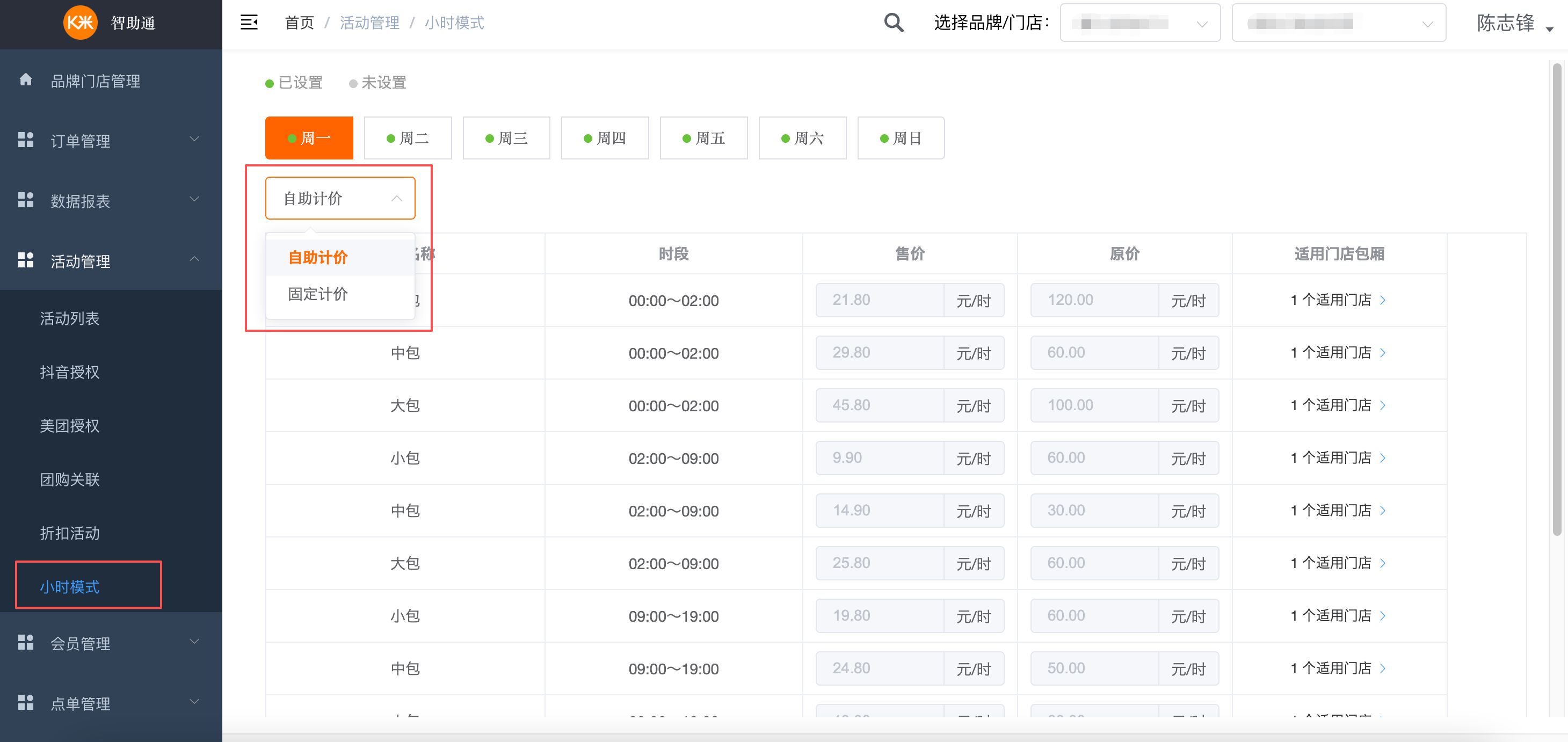1568x742 pixels.
Task: Open 适用门店 link for 00:00~02:00 大包
Action: tap(1338, 405)
